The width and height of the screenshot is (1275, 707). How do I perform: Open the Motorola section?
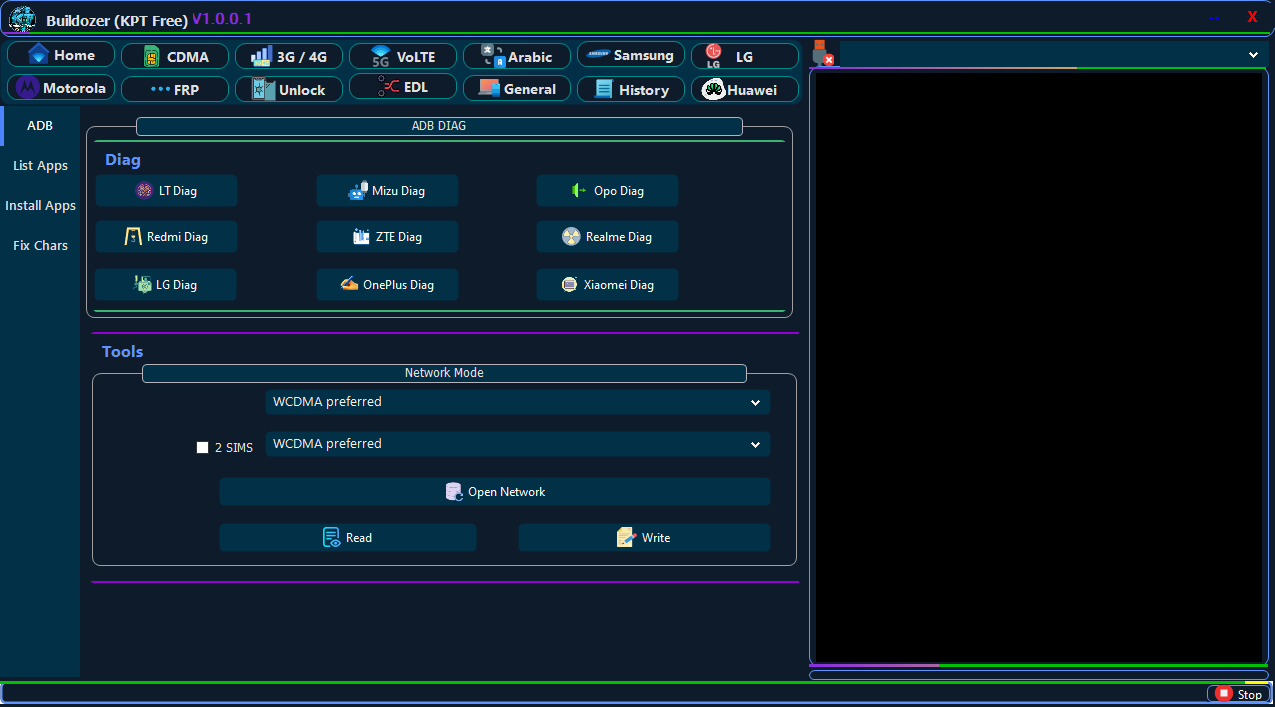click(x=61, y=88)
